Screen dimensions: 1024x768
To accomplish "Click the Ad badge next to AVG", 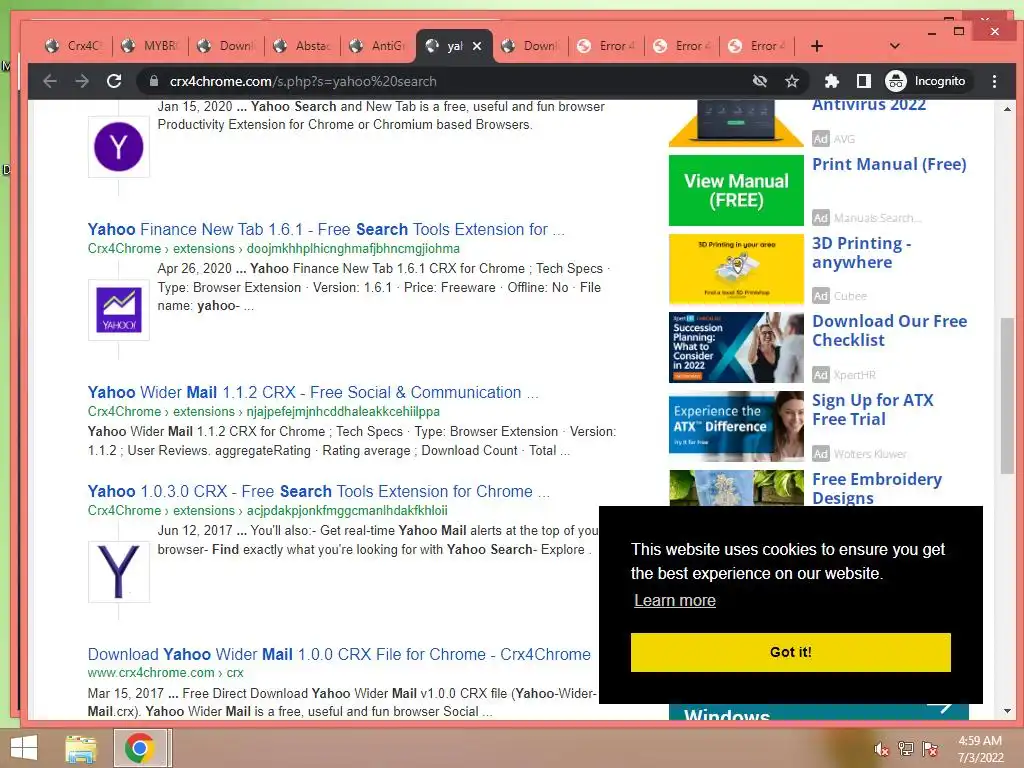I will coord(820,138).
